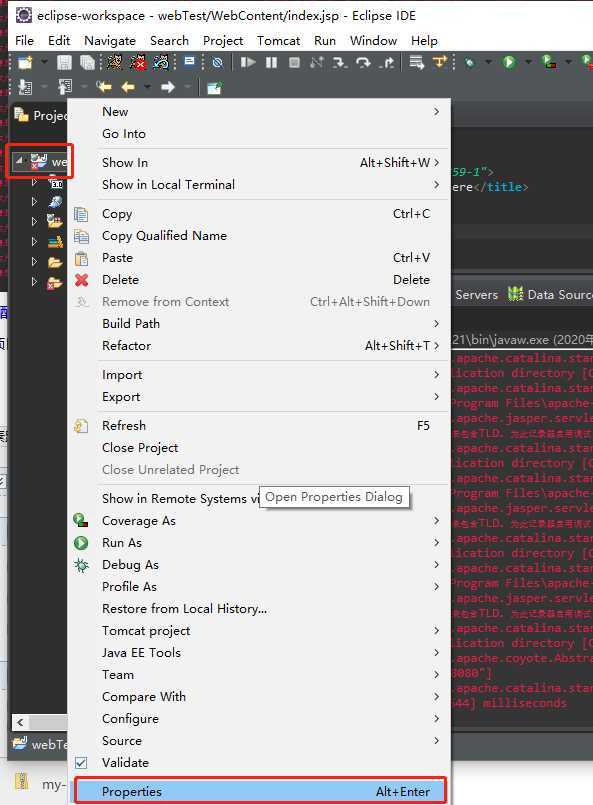Open the Window menu in menu bar
The width and height of the screenshot is (593, 805).
pos(373,41)
